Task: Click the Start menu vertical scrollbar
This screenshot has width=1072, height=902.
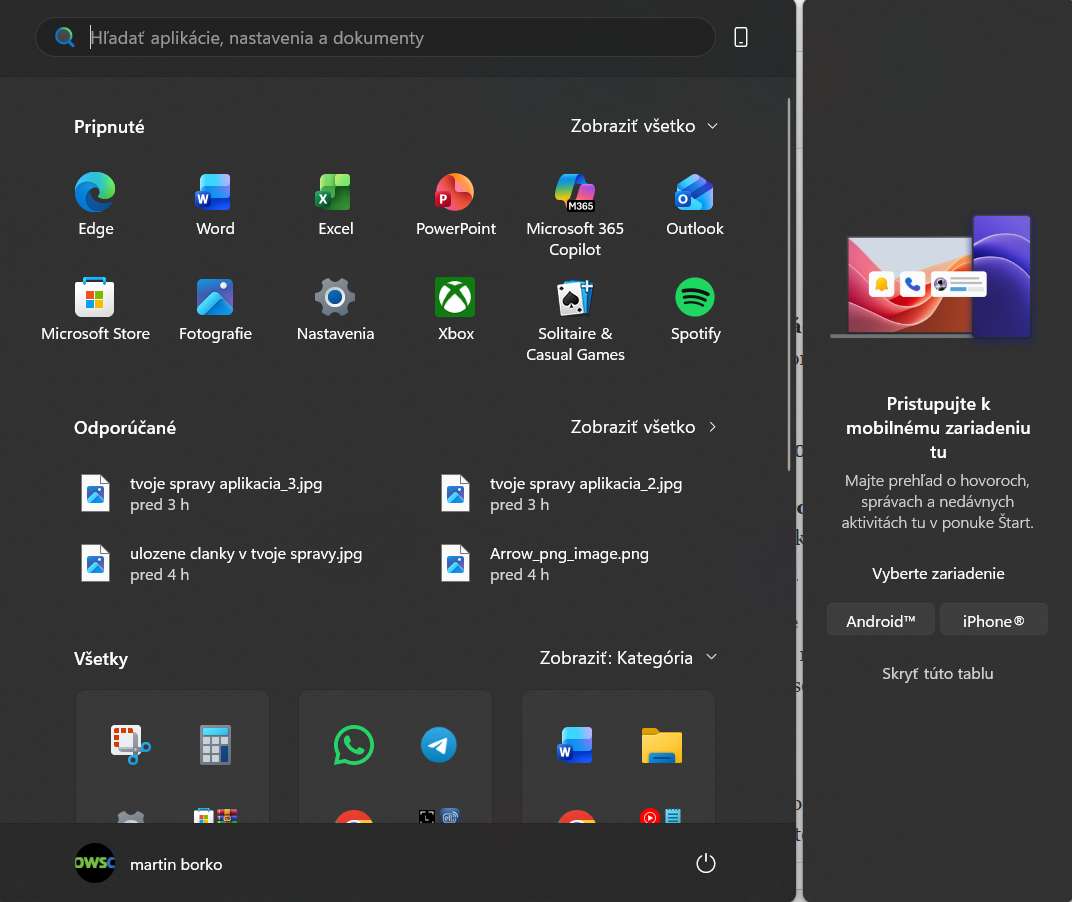Action: [x=789, y=284]
